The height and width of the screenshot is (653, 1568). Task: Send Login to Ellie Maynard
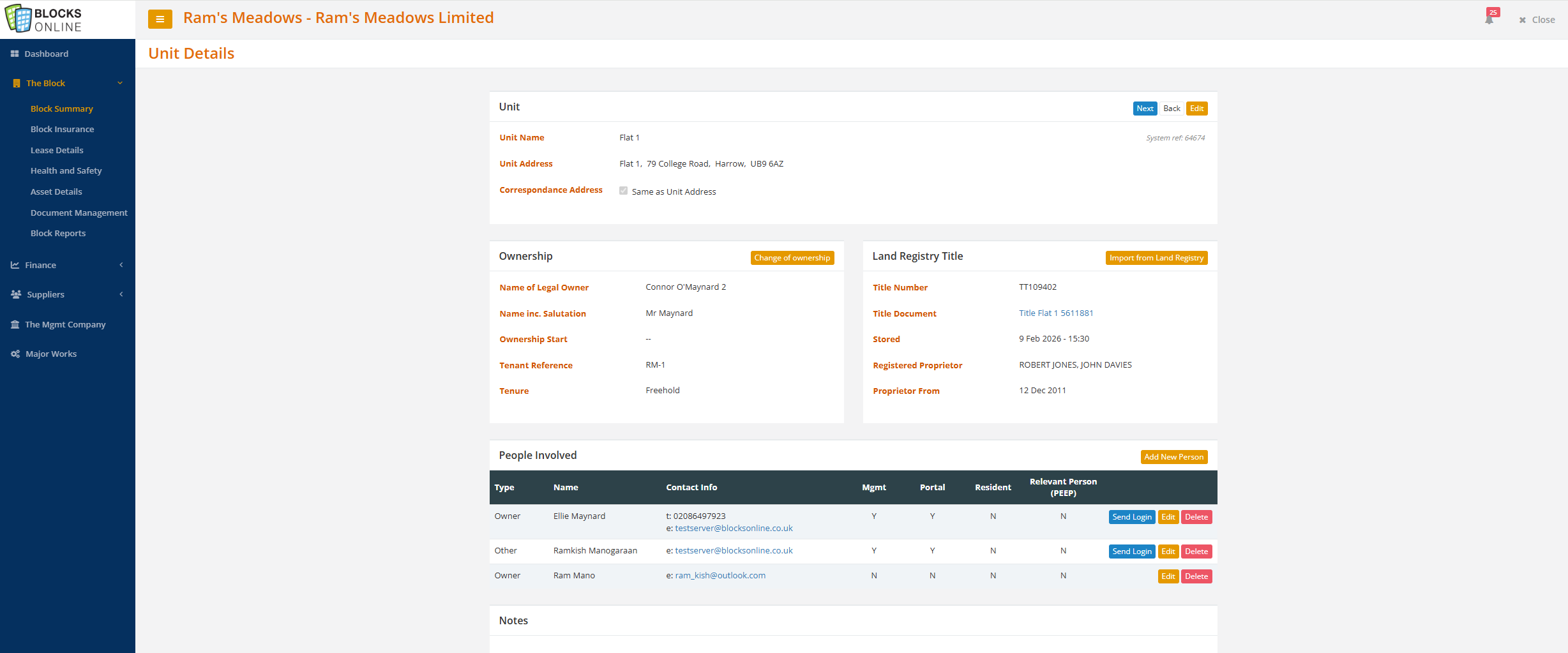[x=1131, y=517]
